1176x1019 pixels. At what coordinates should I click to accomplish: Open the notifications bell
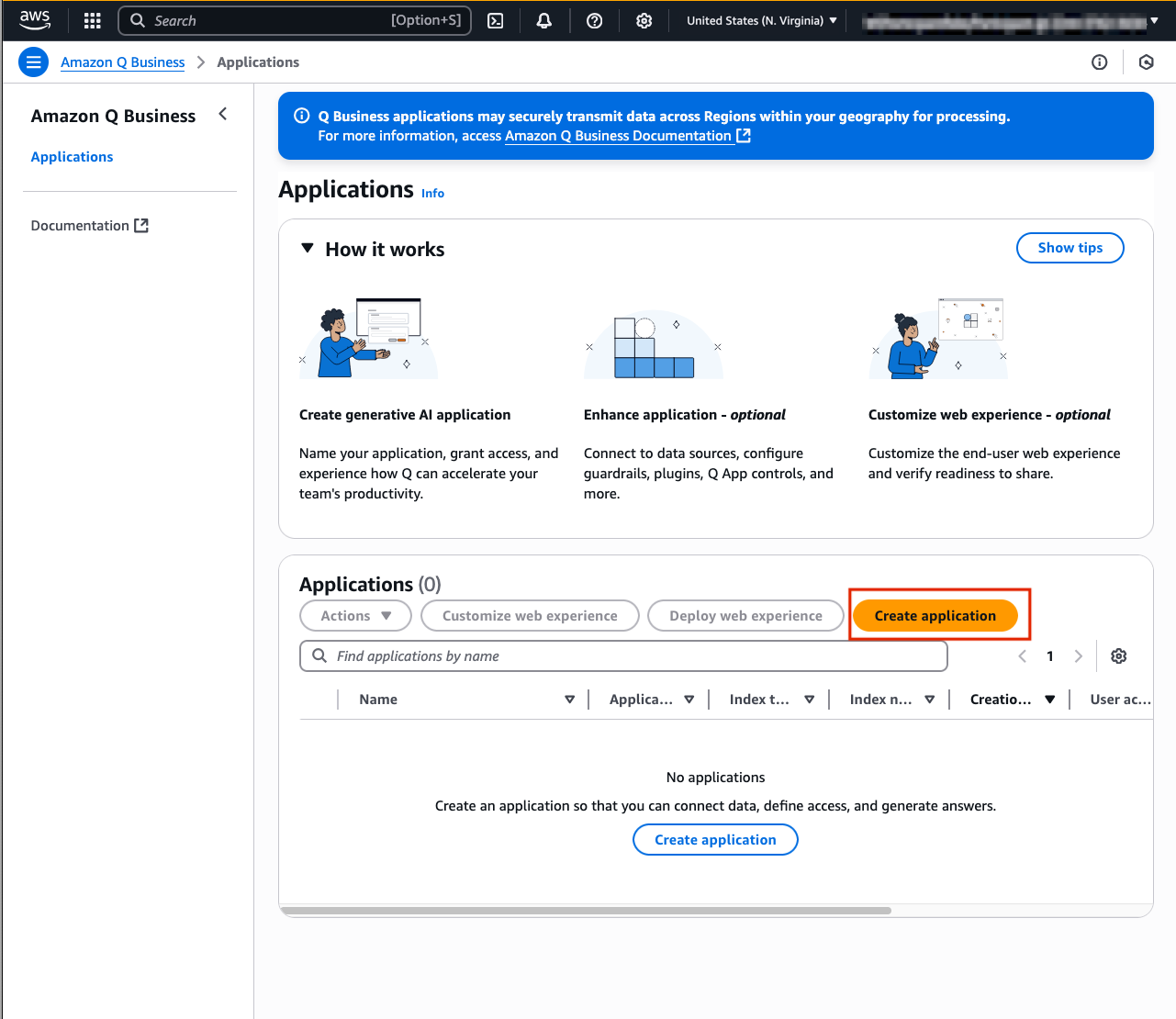click(x=544, y=20)
